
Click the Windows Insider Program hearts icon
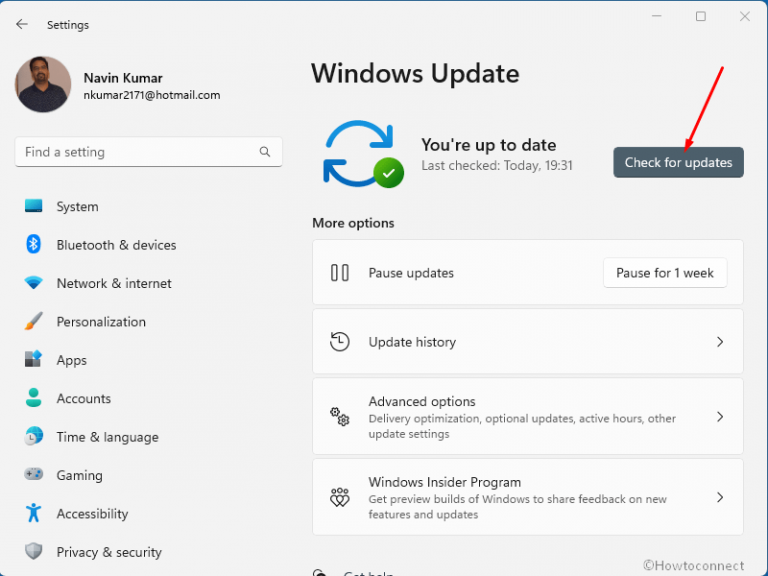(339, 497)
